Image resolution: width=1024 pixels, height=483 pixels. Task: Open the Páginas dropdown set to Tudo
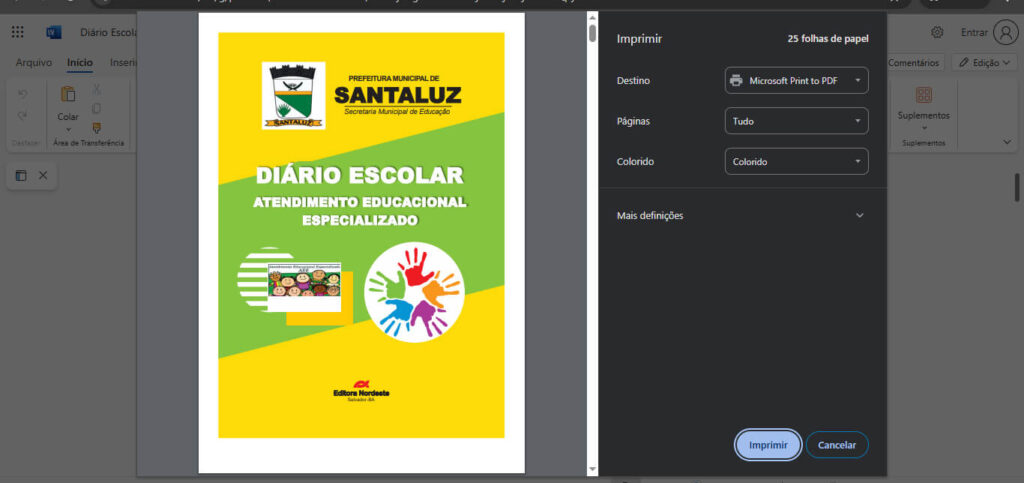click(x=797, y=121)
